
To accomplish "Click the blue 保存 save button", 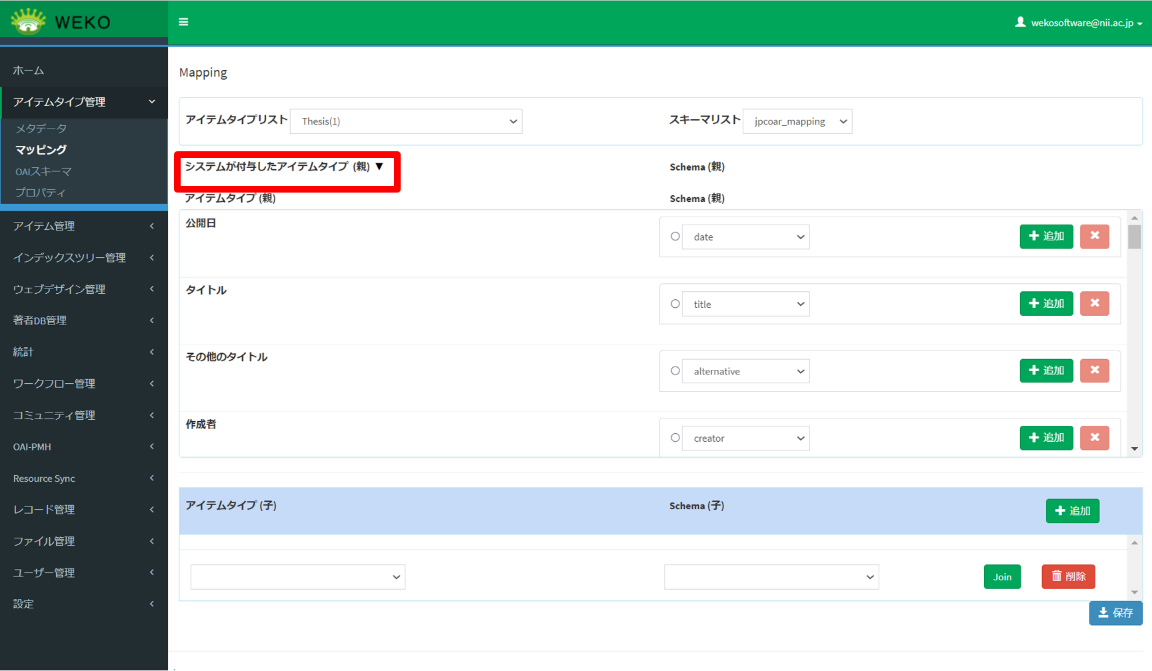I will [x=1115, y=613].
